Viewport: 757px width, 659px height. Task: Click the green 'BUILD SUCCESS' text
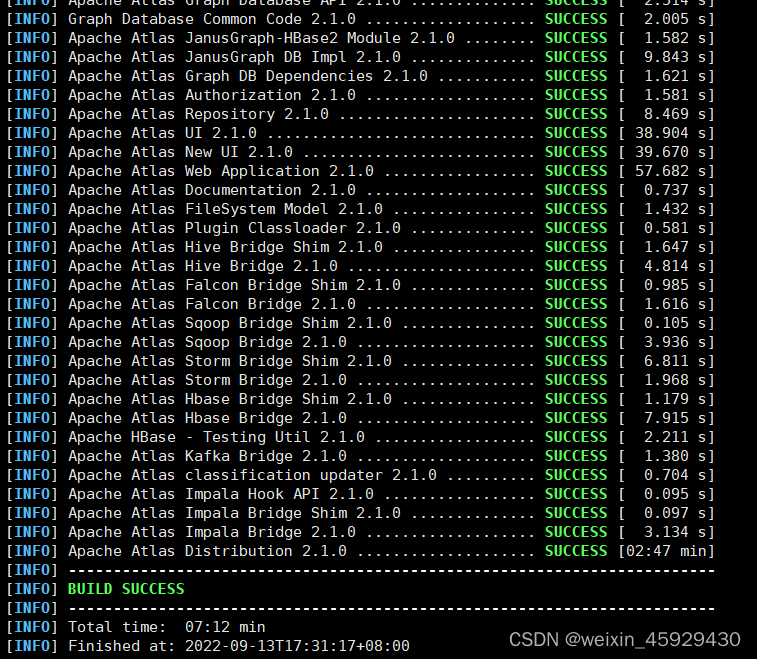point(126,589)
